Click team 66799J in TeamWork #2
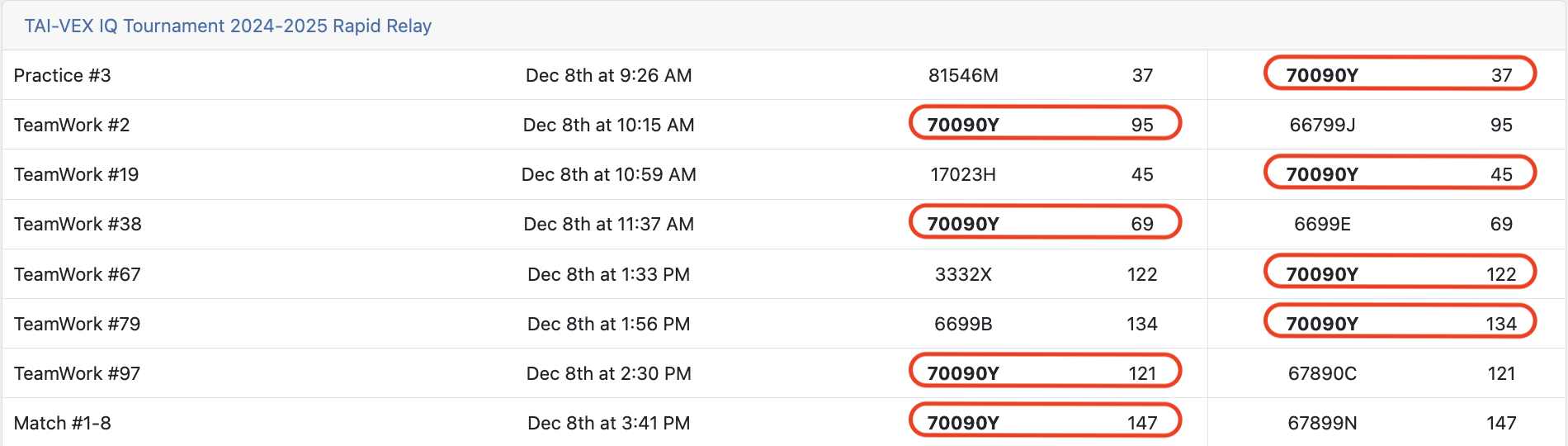Screen dimensions: 1568x446 1322,125
